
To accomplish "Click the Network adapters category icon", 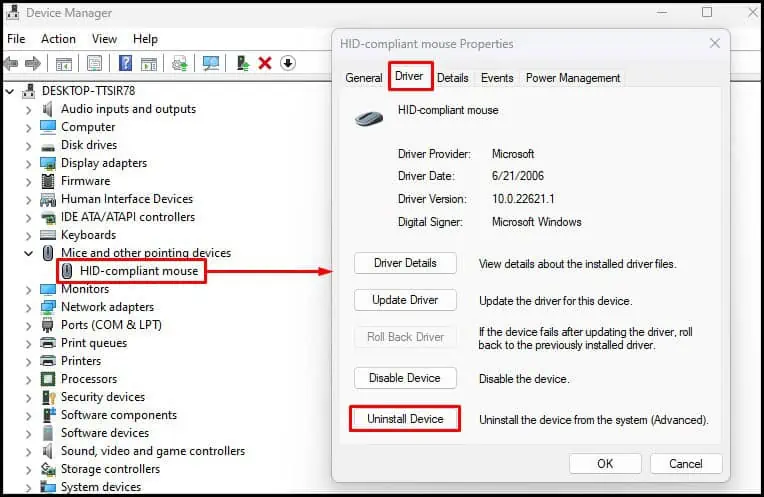I will [48, 307].
